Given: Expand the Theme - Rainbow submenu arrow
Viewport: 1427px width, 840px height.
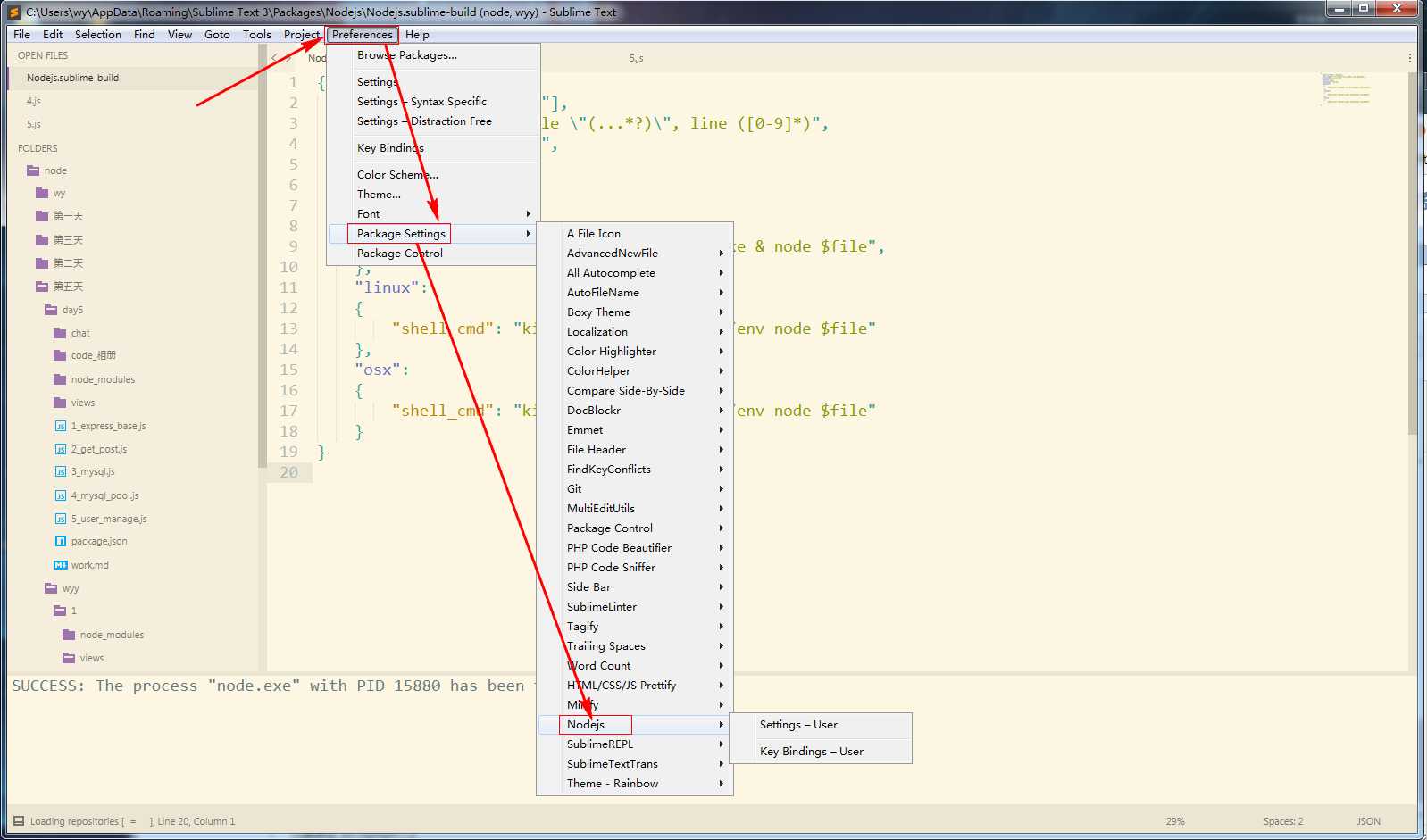Looking at the screenshot, I should (722, 784).
